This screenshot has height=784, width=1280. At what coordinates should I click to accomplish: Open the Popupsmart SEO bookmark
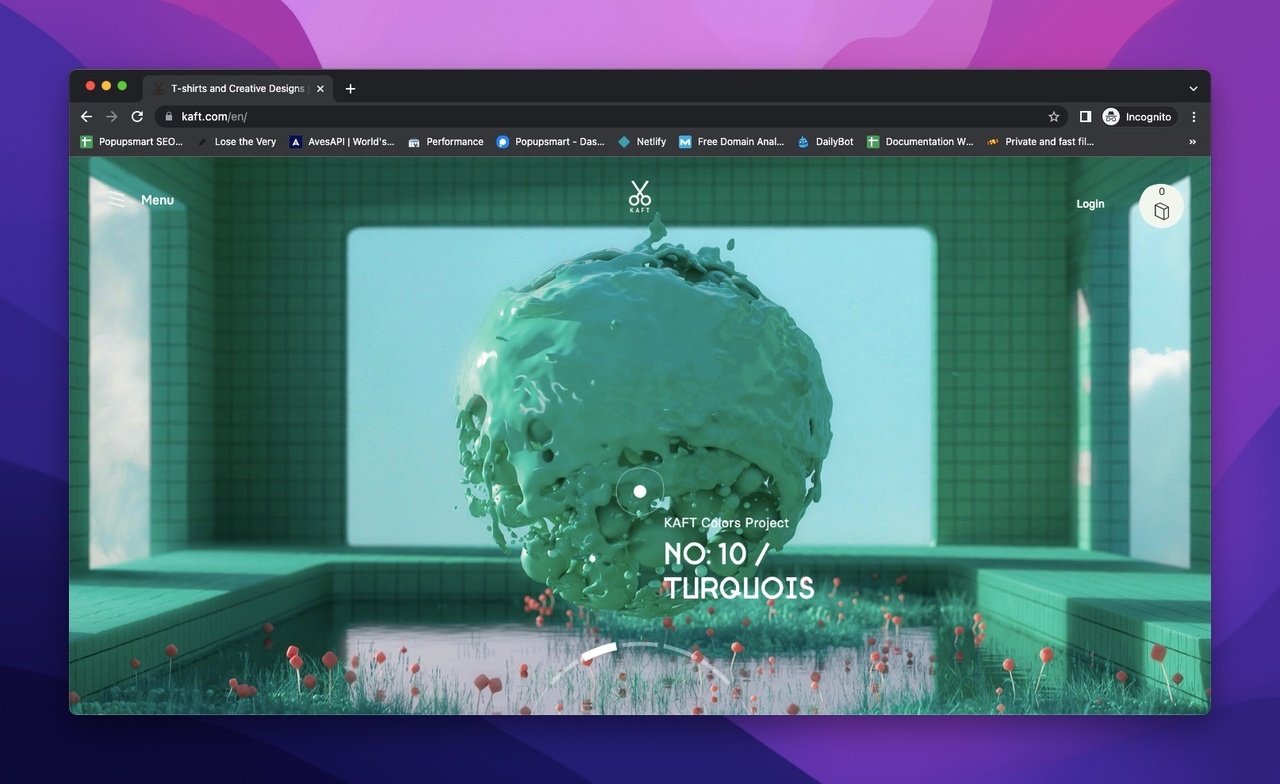point(132,142)
